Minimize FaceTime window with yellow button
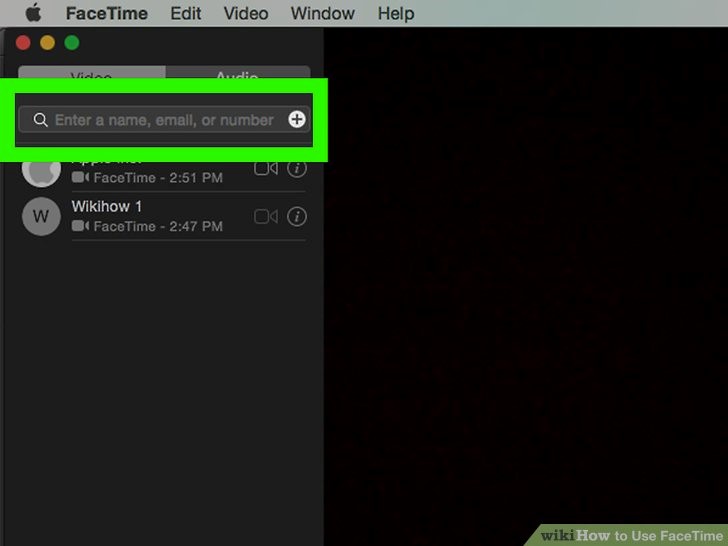 click(x=47, y=43)
